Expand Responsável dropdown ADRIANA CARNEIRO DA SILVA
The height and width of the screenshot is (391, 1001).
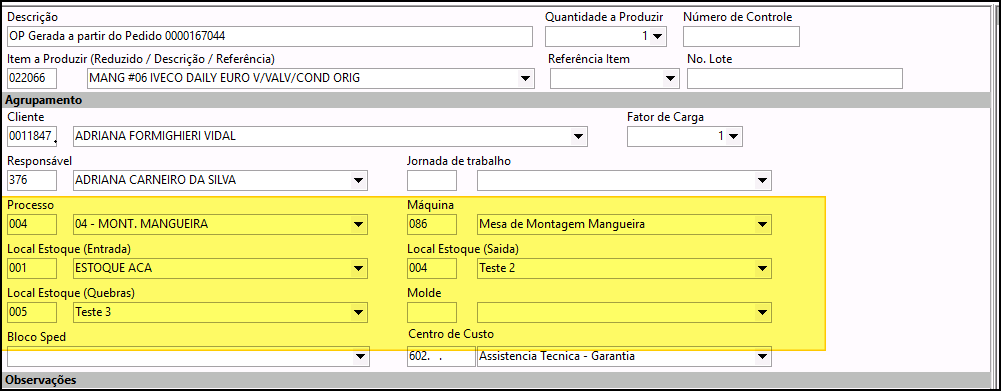click(x=359, y=180)
